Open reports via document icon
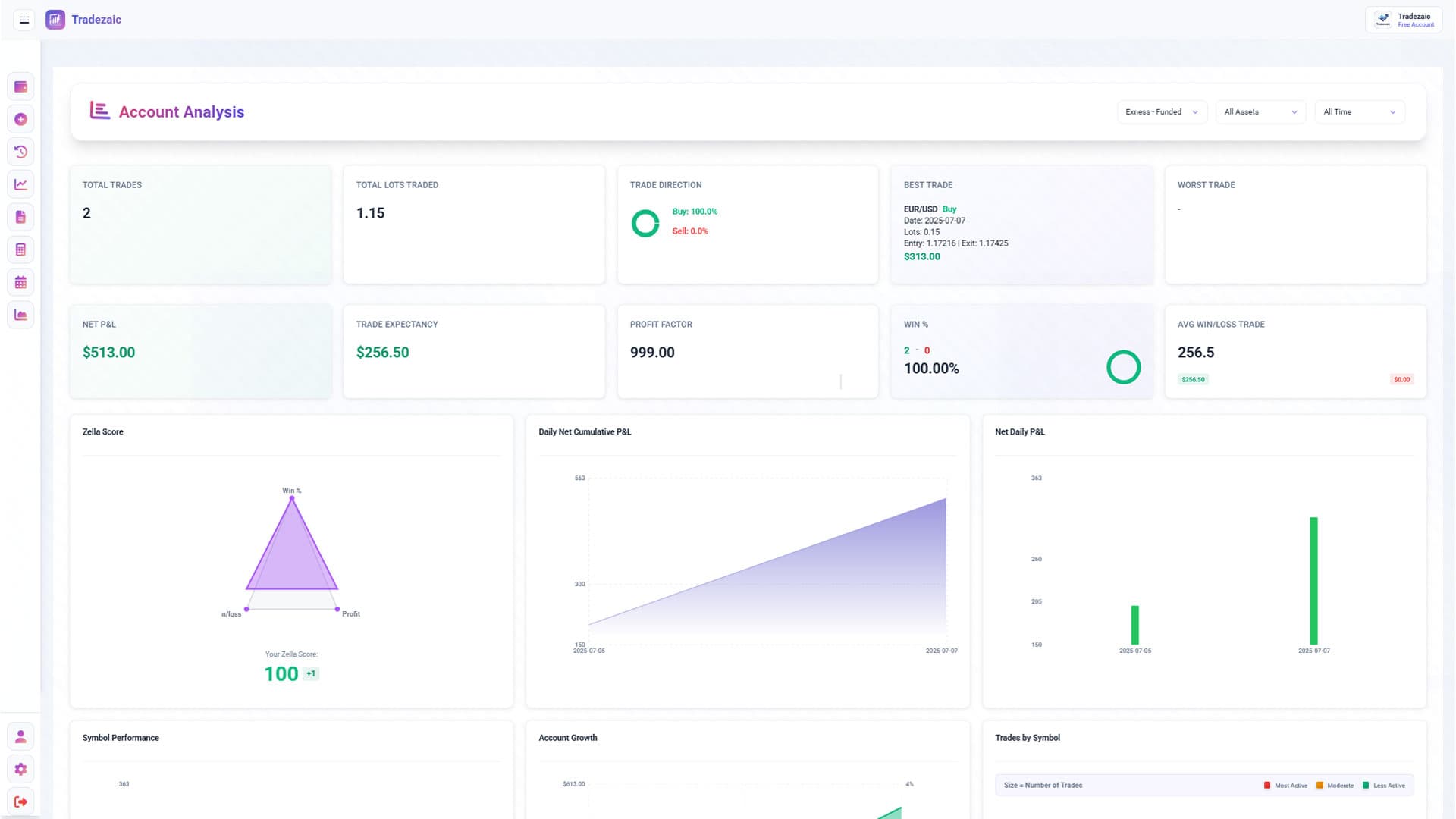 tap(20, 217)
